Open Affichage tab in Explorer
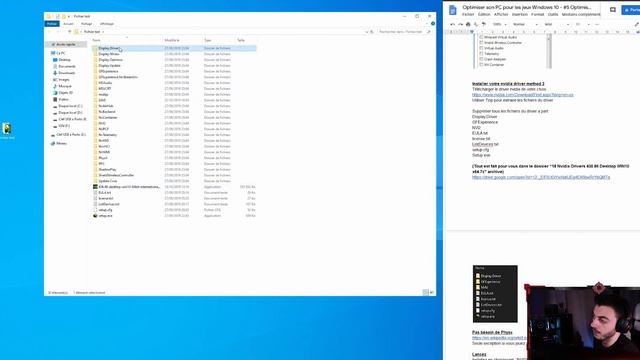640x360 pixels. click(x=107, y=24)
